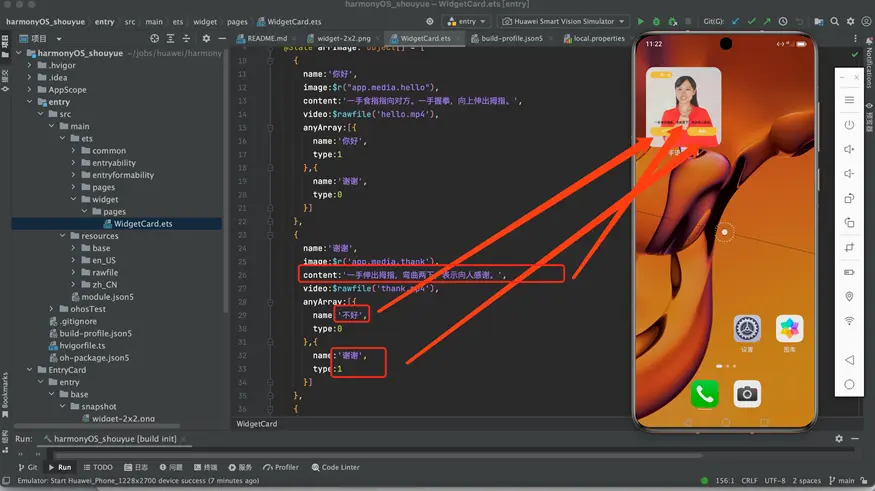Open Git history clock icon
Viewport: 875px width, 491px height.
pyautogui.click(x=783, y=21)
